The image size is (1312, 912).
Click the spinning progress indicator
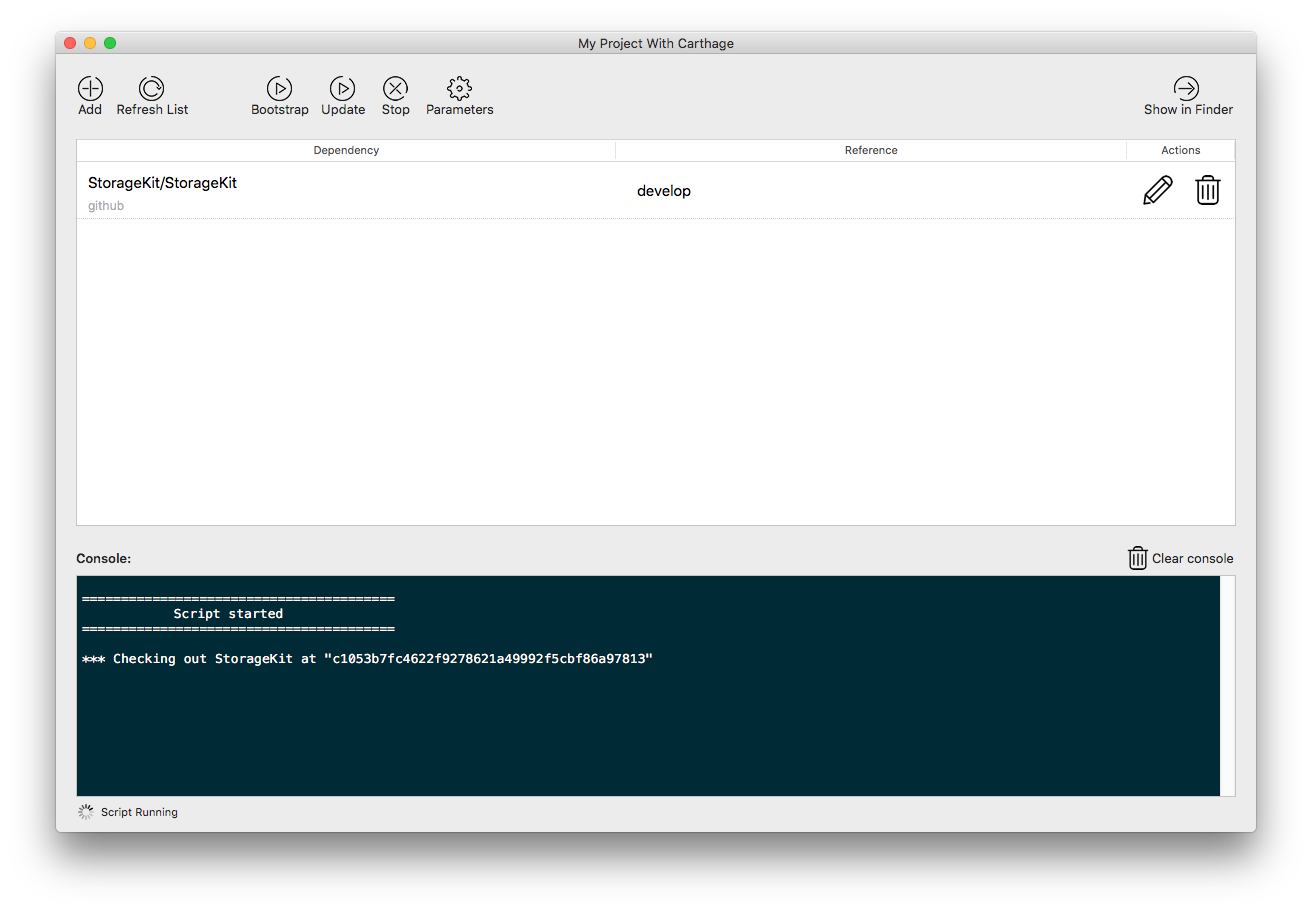86,812
